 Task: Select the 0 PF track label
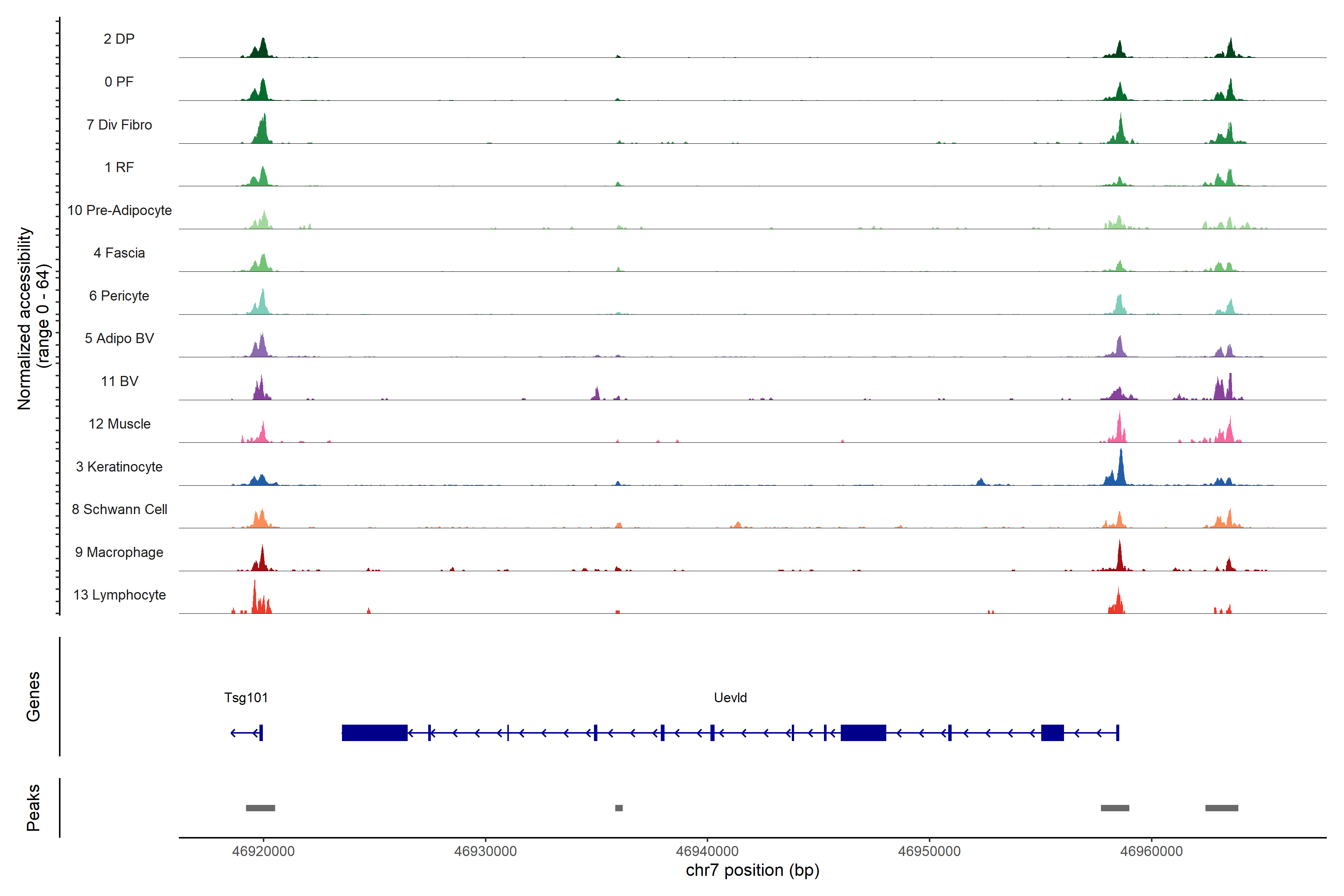119,82
